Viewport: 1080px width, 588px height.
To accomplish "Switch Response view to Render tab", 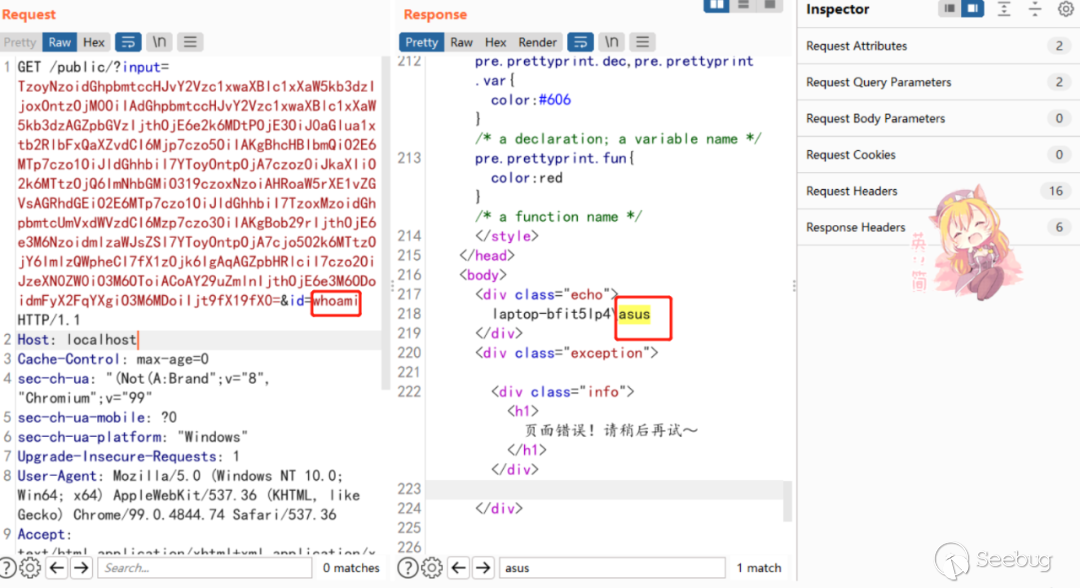I will (538, 42).
